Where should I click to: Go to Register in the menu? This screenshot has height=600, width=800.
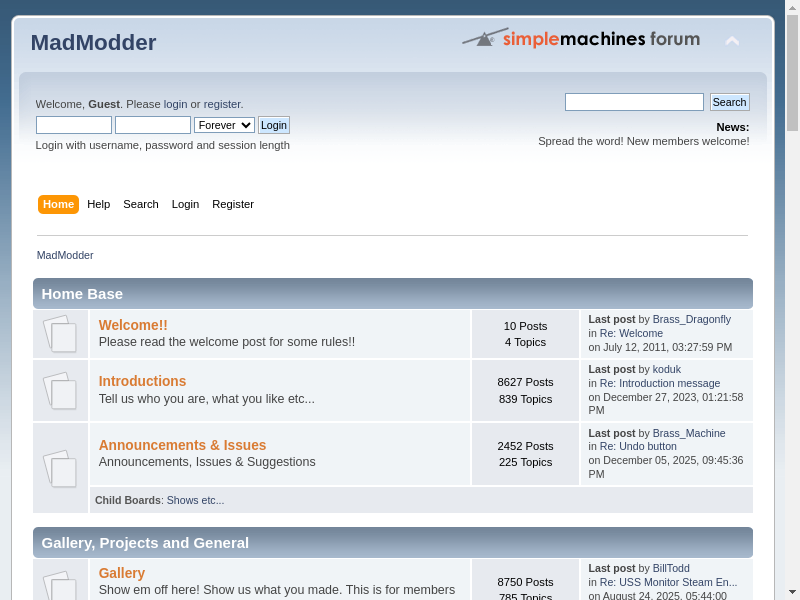(233, 204)
